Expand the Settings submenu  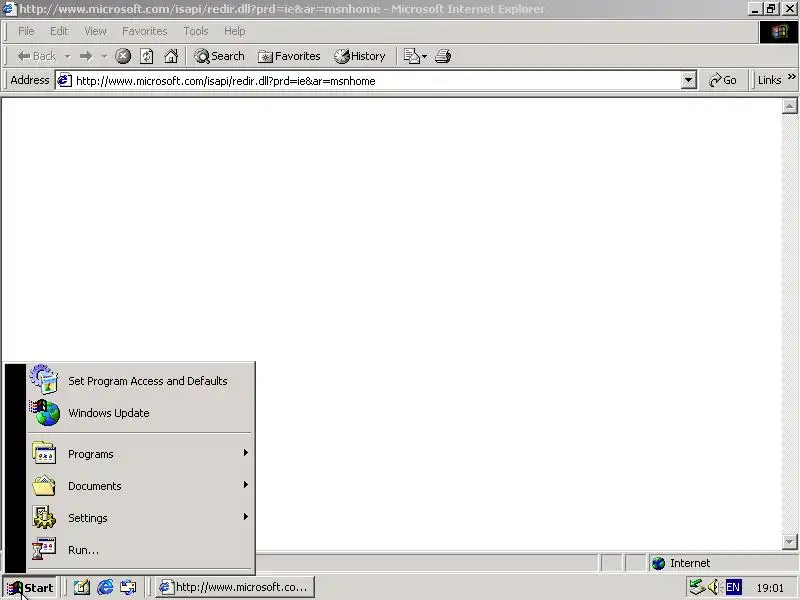141,518
